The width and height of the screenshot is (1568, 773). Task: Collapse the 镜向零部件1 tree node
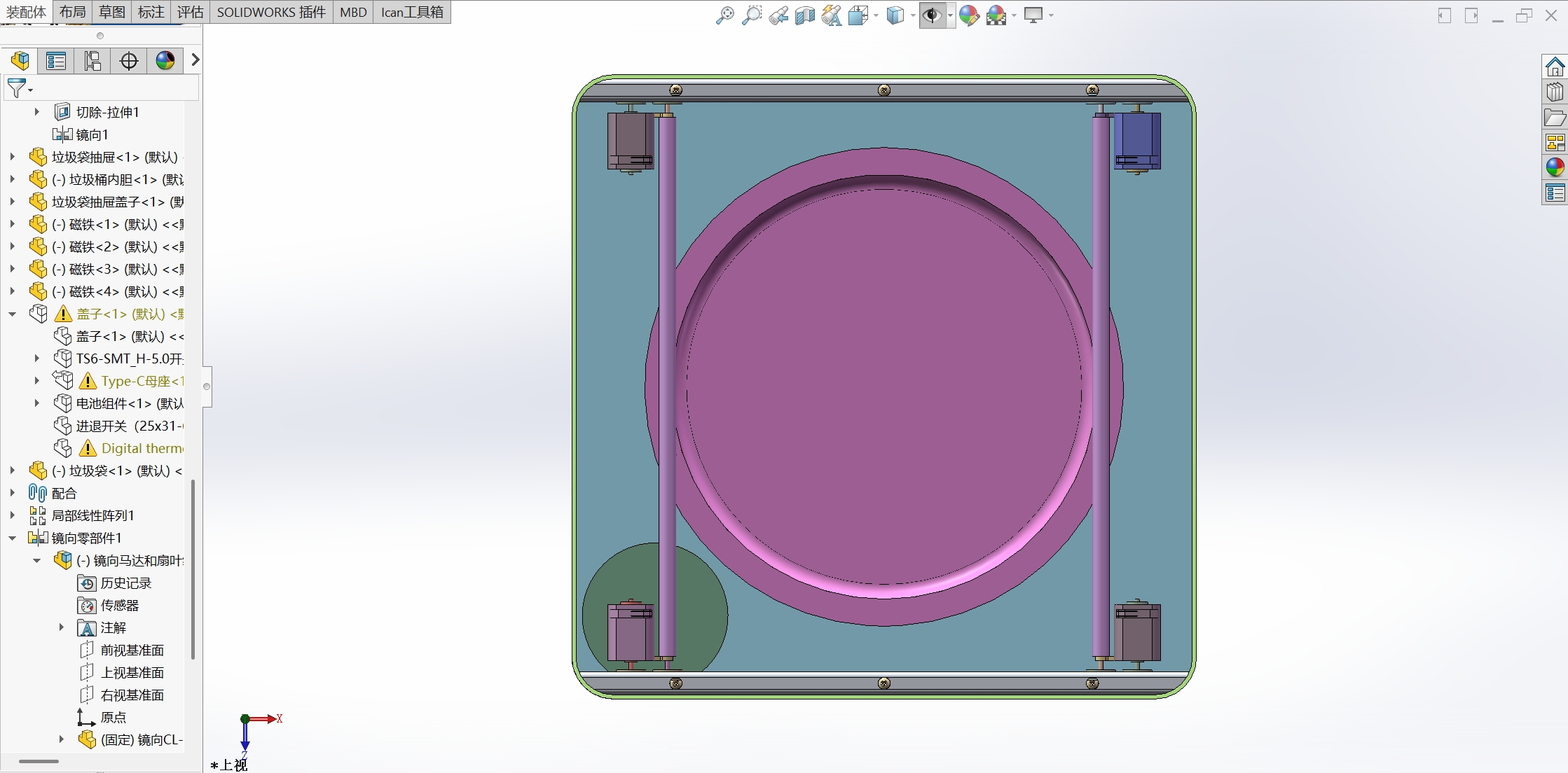pyautogui.click(x=13, y=538)
